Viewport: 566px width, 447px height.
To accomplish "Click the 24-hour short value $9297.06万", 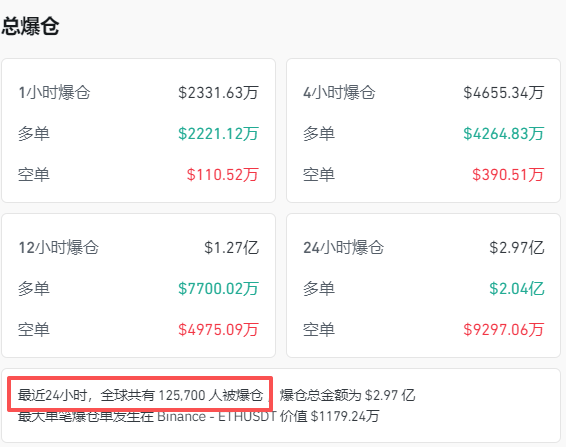I will (504, 330).
